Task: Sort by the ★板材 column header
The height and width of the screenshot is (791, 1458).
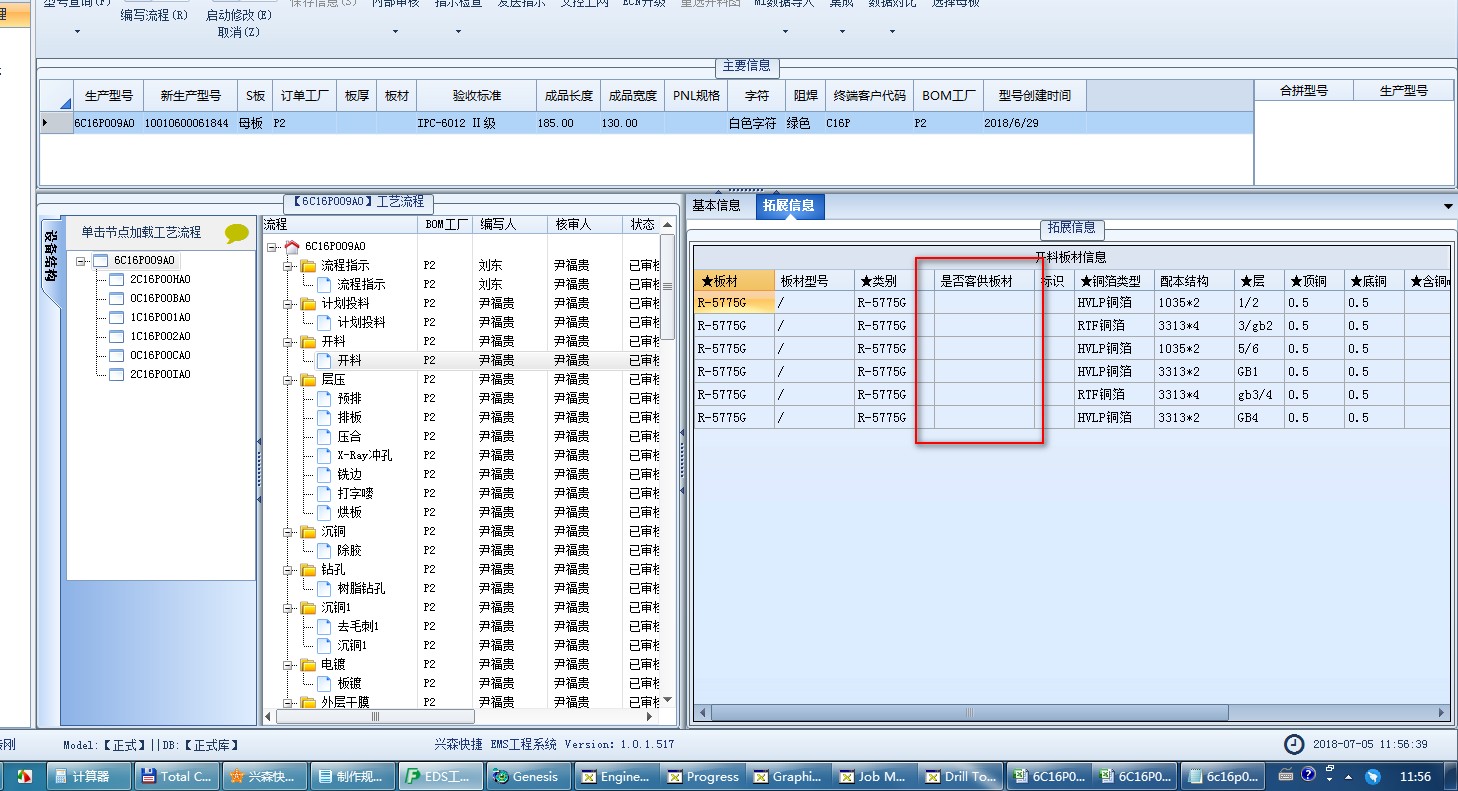Action: [x=734, y=281]
